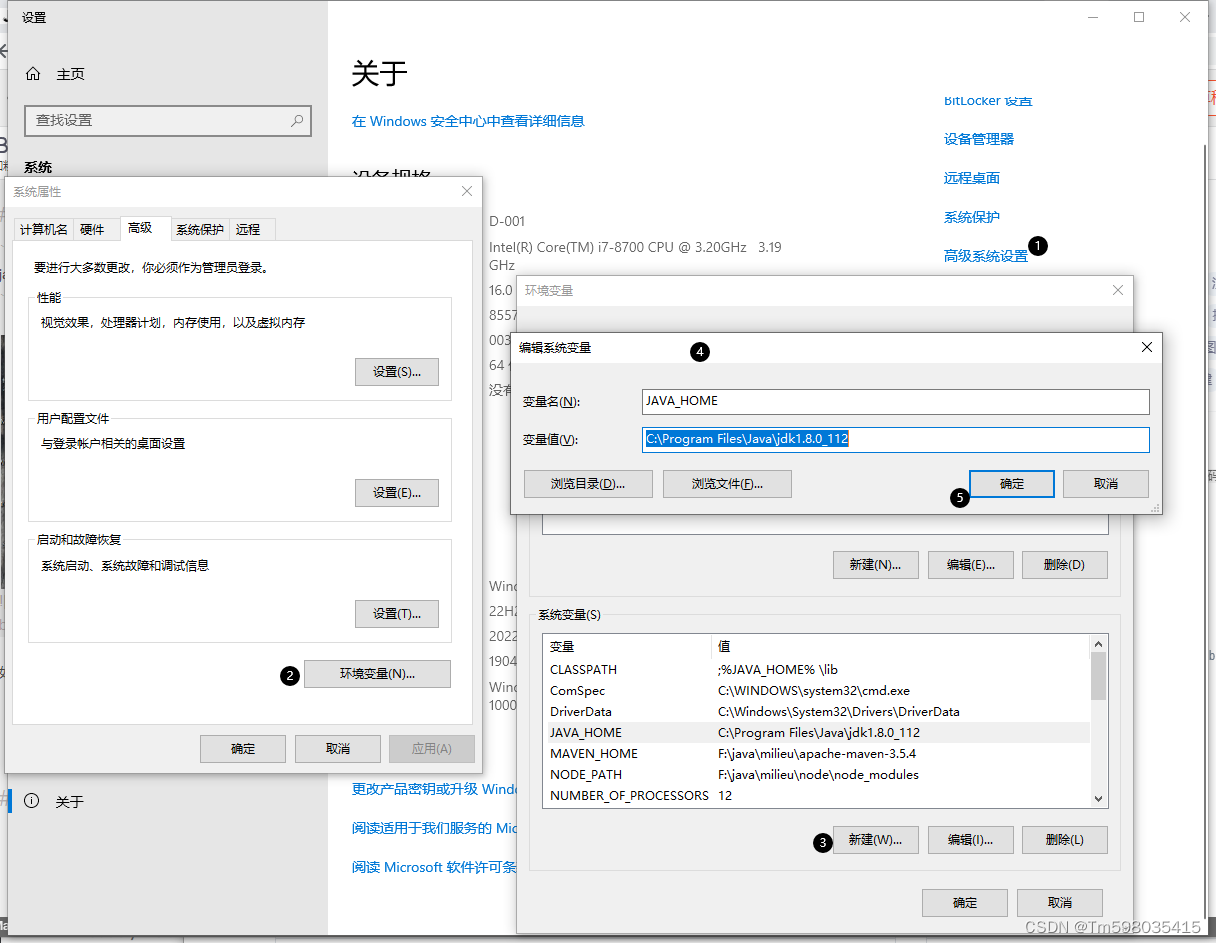The width and height of the screenshot is (1216, 943).
Task: Click value F:\java\milieu\apache-maven-3.5.4
Action: (817, 753)
